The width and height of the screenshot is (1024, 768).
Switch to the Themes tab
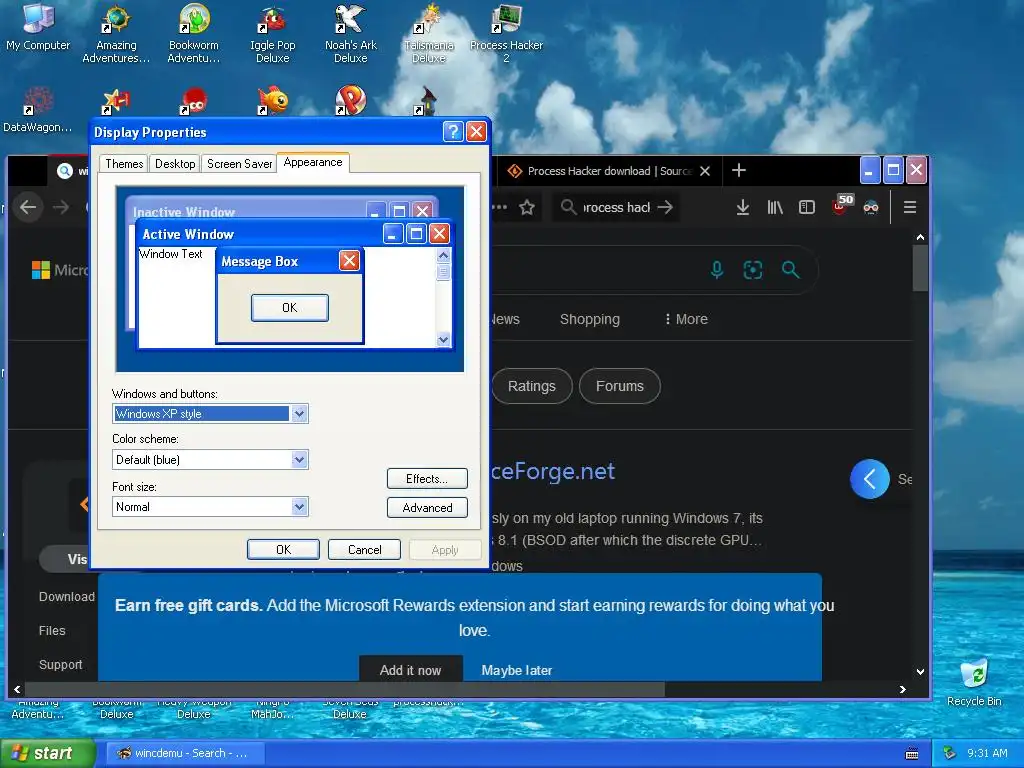124,164
